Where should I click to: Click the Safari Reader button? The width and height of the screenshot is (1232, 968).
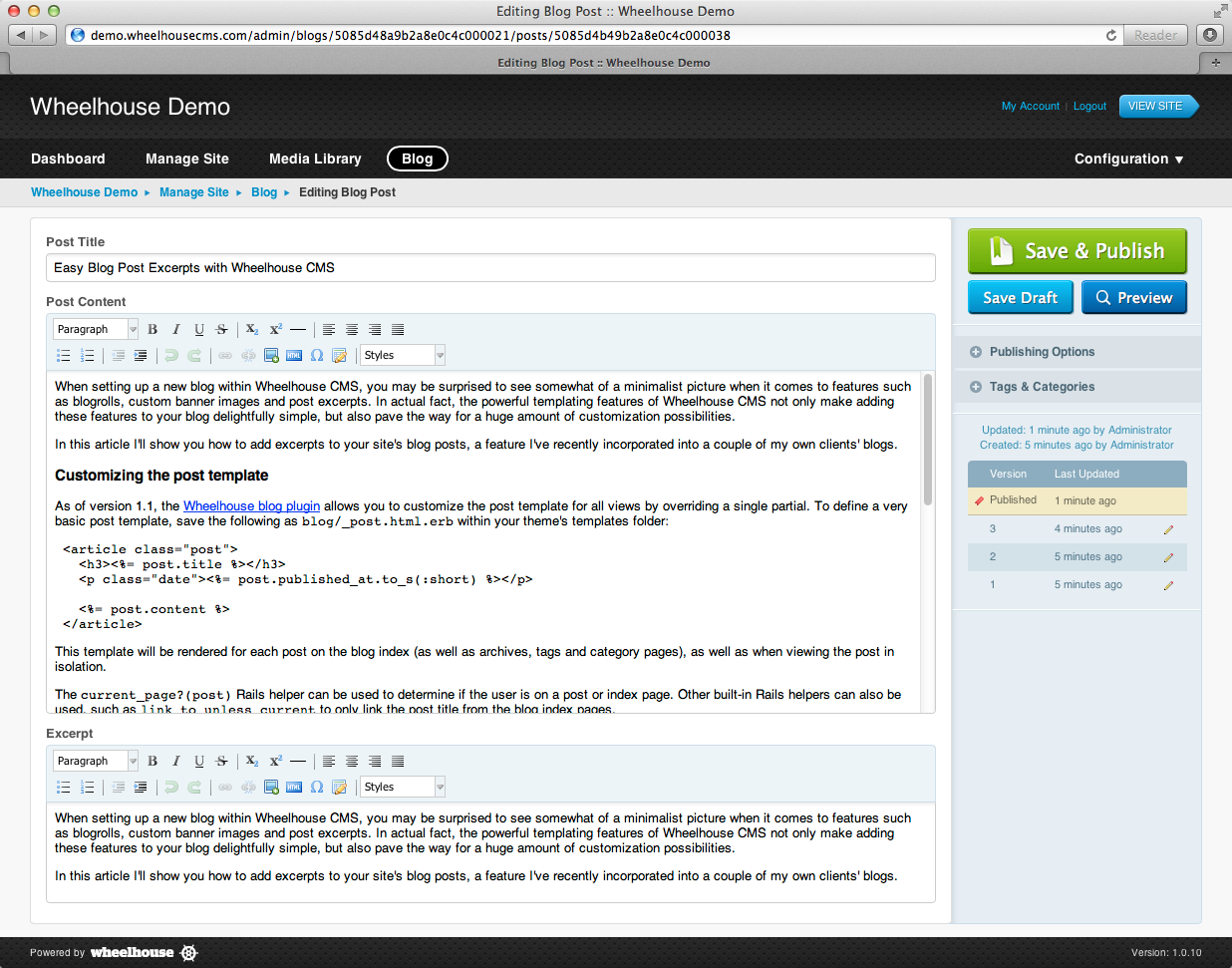1155,35
